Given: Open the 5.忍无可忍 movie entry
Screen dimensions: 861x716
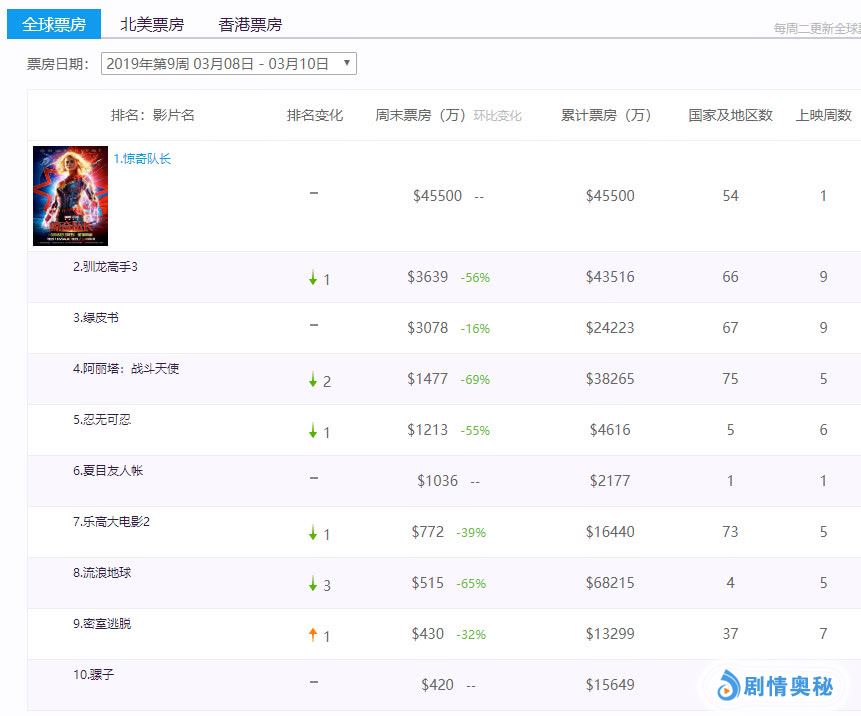Looking at the screenshot, I should tap(102, 420).
